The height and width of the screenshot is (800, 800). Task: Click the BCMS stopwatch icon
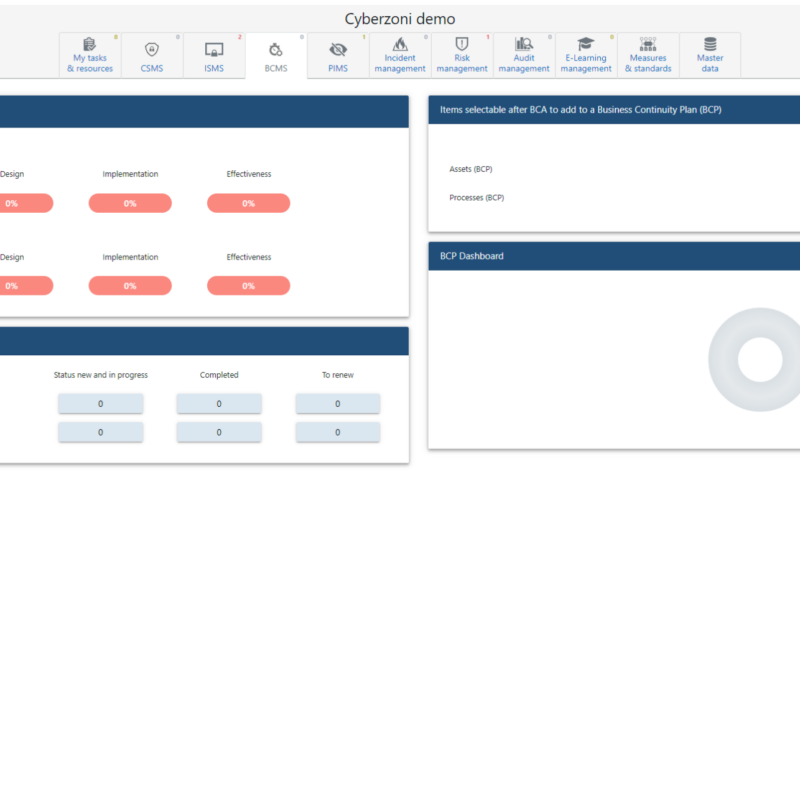276,47
